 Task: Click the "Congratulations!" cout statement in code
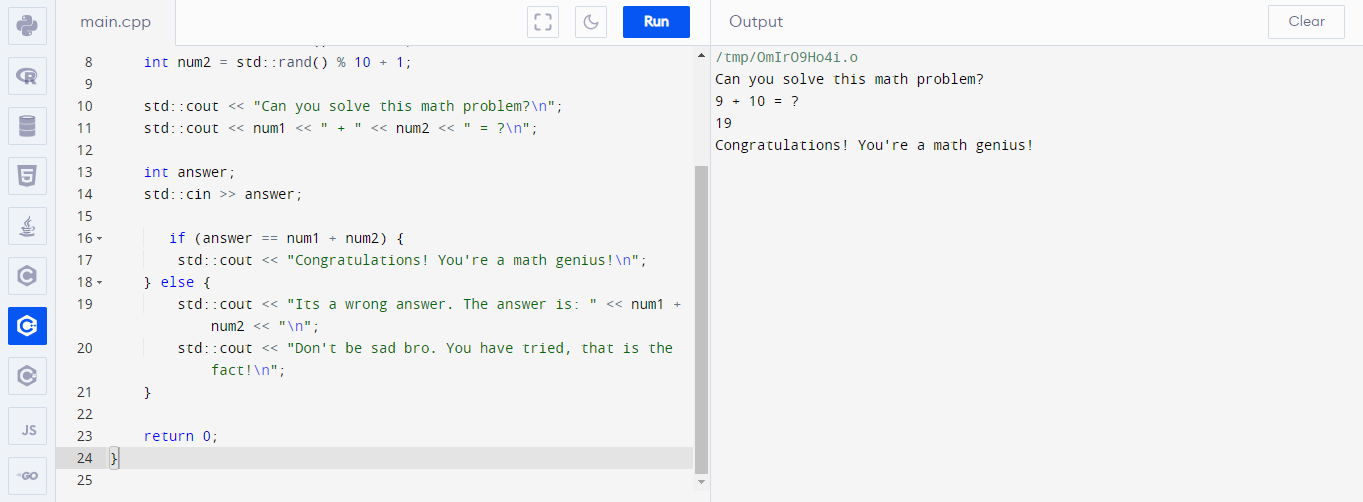click(412, 260)
